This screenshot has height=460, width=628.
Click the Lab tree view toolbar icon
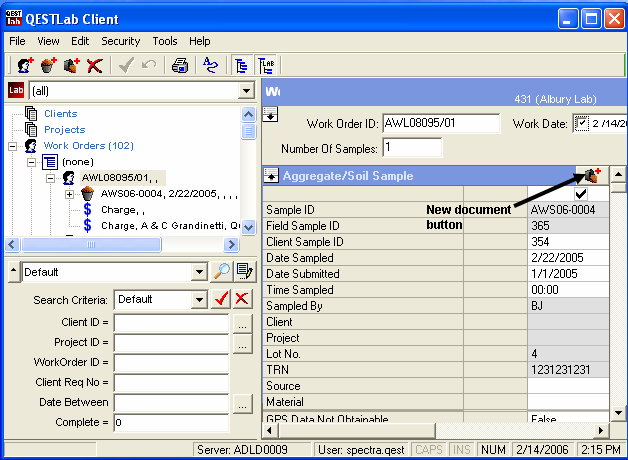click(266, 66)
